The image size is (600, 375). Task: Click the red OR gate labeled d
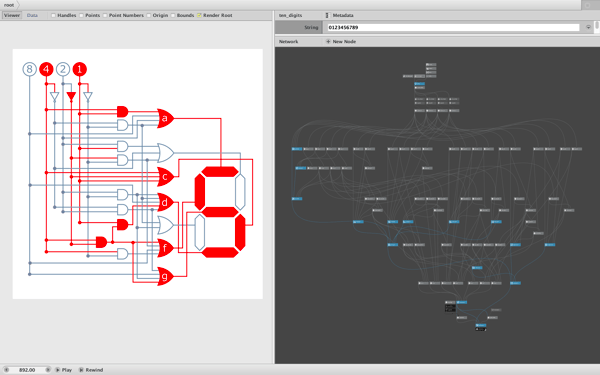point(165,202)
